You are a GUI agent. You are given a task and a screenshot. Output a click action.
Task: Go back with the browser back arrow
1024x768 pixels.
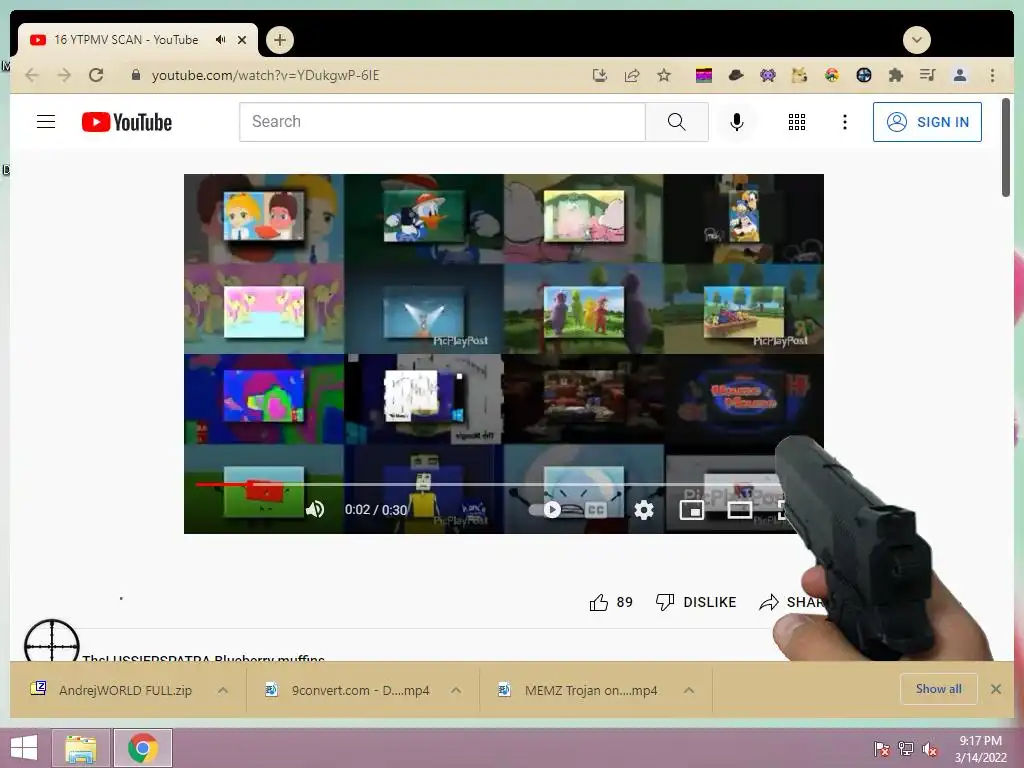(31, 75)
